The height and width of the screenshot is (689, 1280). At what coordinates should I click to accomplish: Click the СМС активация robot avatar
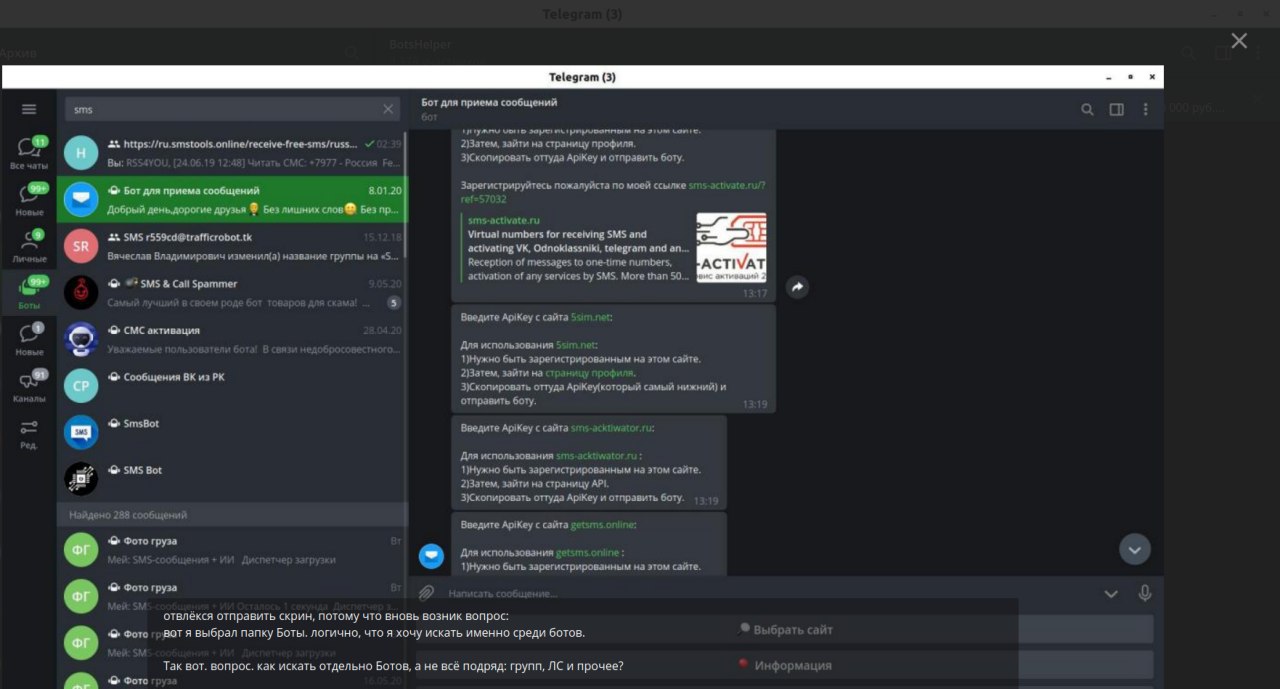tap(81, 339)
